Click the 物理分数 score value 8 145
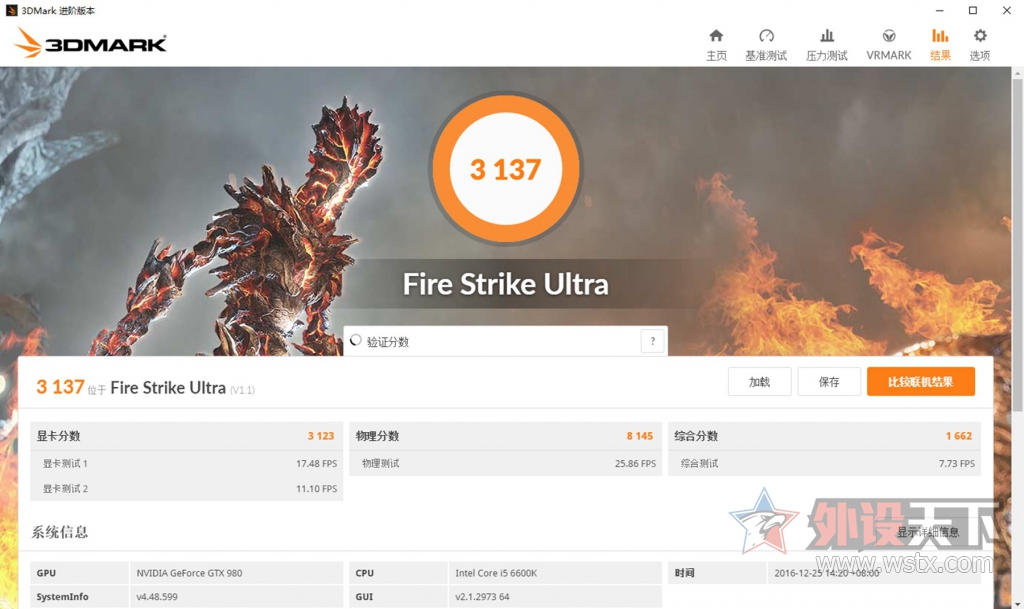The height and width of the screenshot is (609, 1024). (639, 436)
